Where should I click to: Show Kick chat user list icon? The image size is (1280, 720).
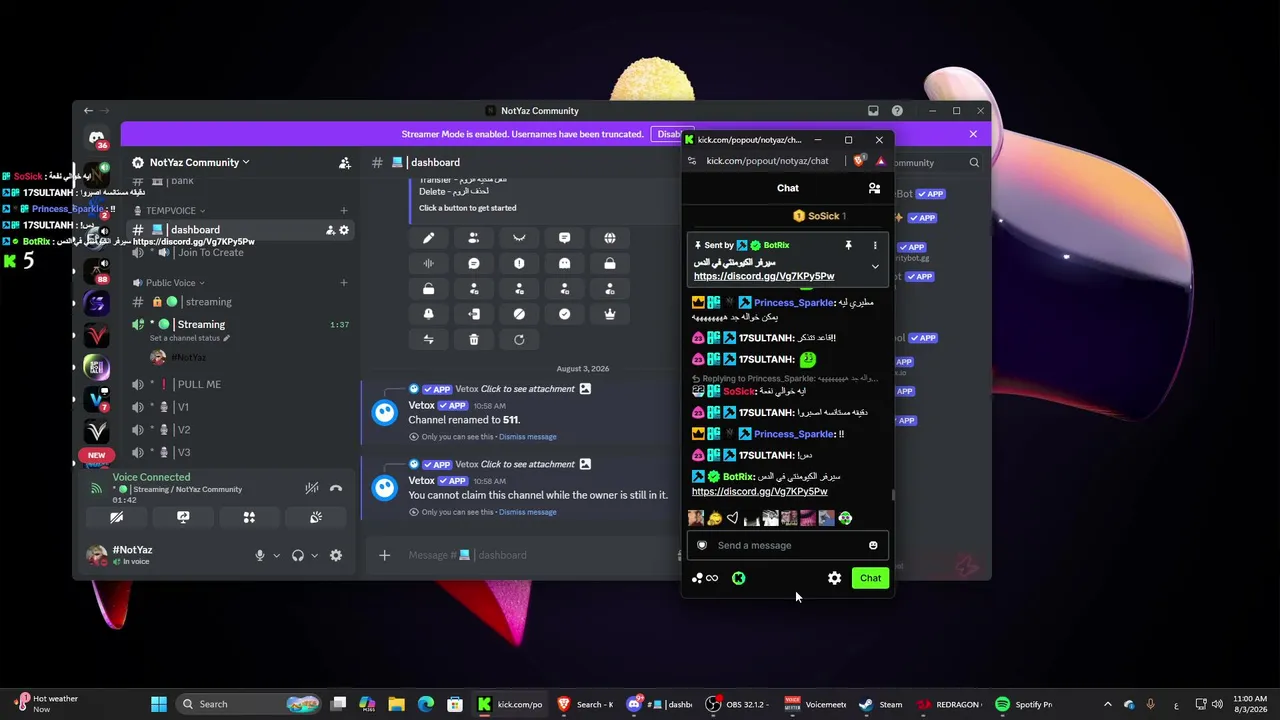click(874, 188)
